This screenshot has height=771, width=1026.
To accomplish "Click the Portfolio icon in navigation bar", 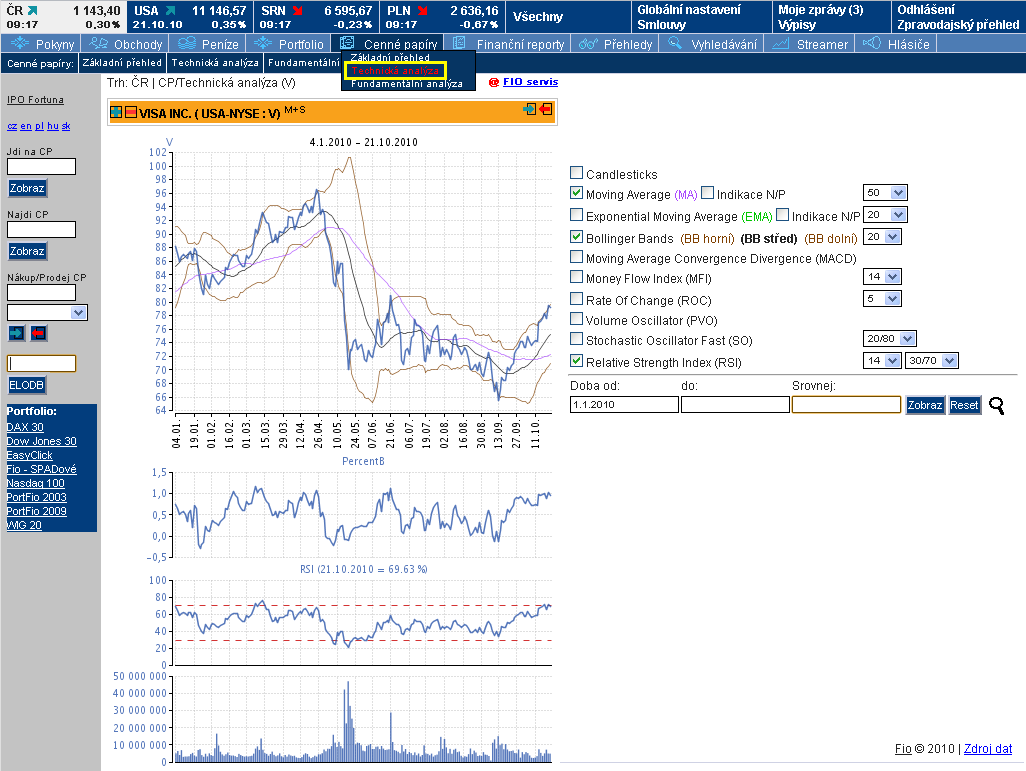I will [263, 43].
